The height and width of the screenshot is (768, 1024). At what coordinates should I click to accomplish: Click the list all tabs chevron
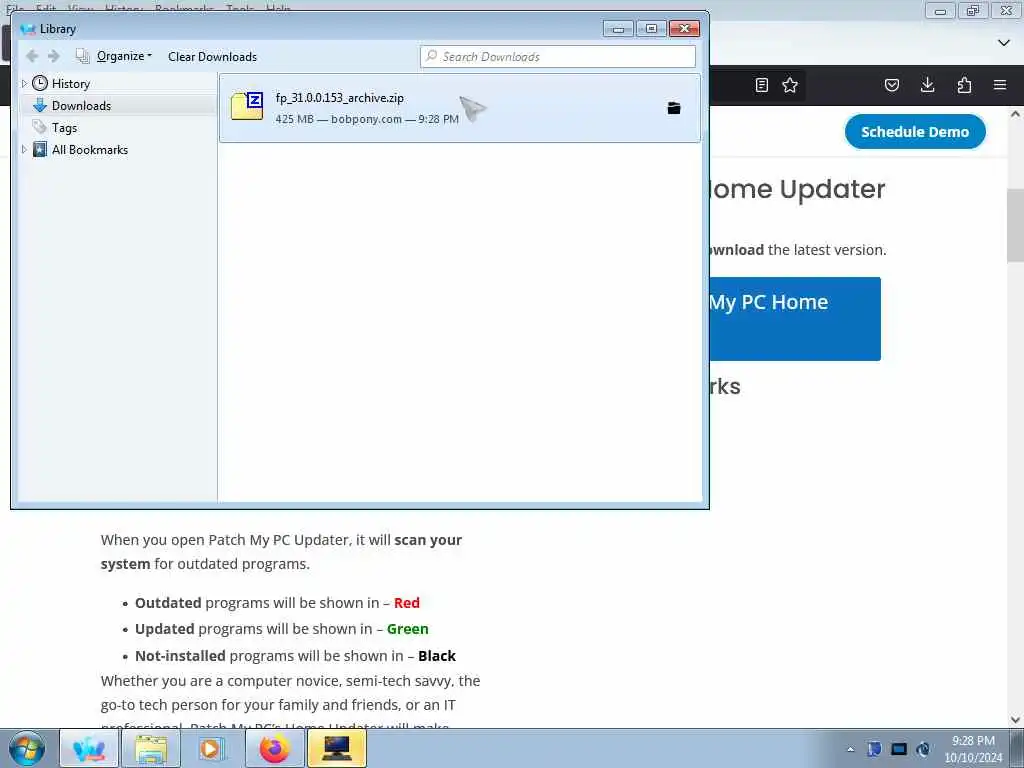1004,42
